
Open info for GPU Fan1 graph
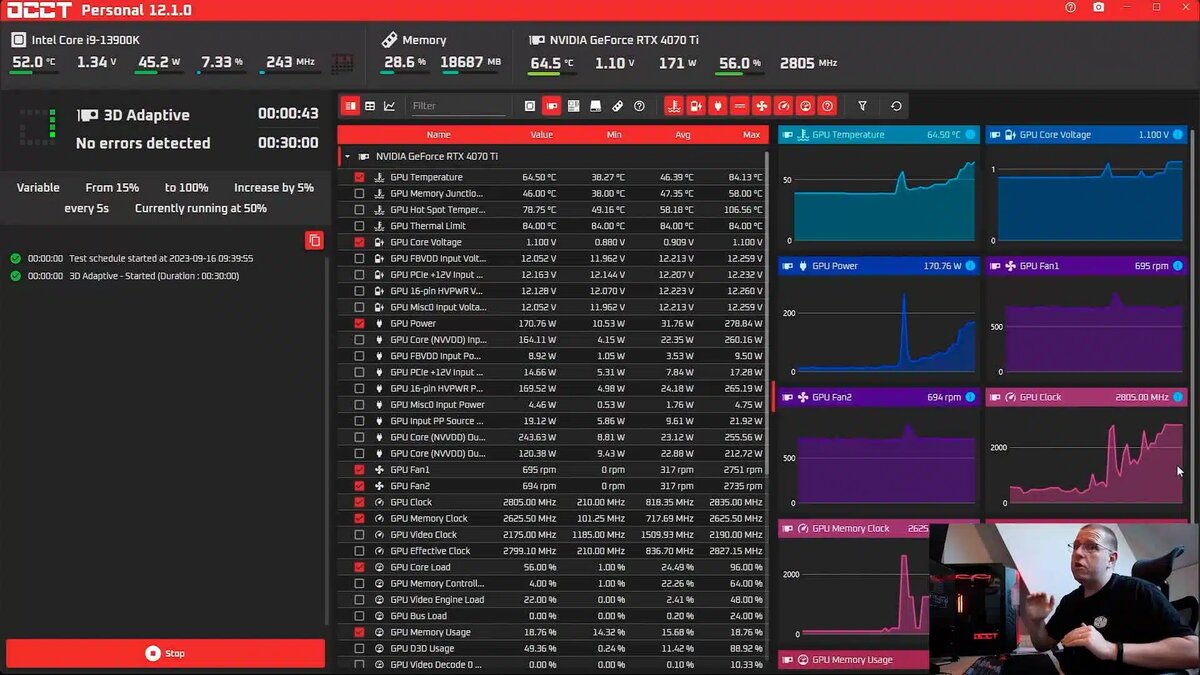pos(1177,266)
